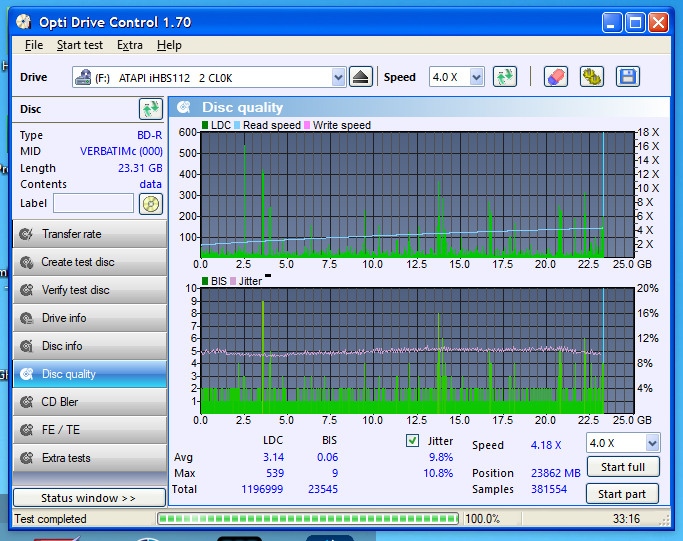
Task: Click the BD-R type value
Action: [149, 135]
